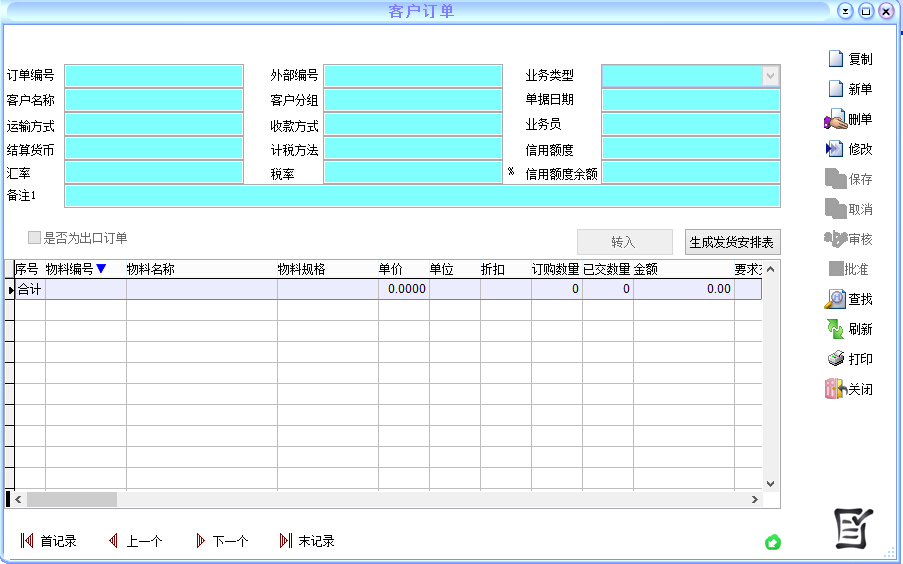Click the 复制 (Copy) icon

(836, 59)
